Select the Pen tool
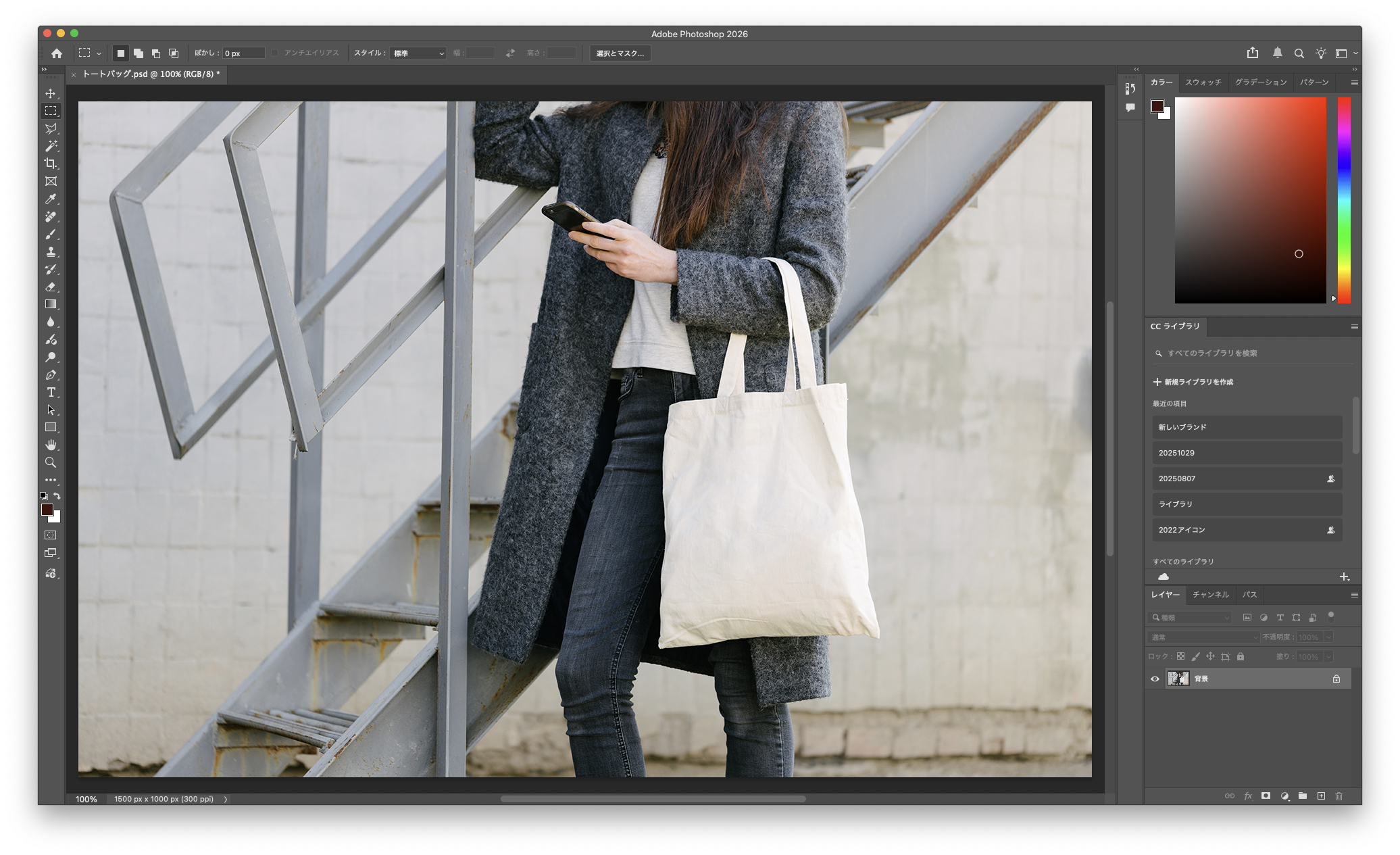 click(51, 374)
